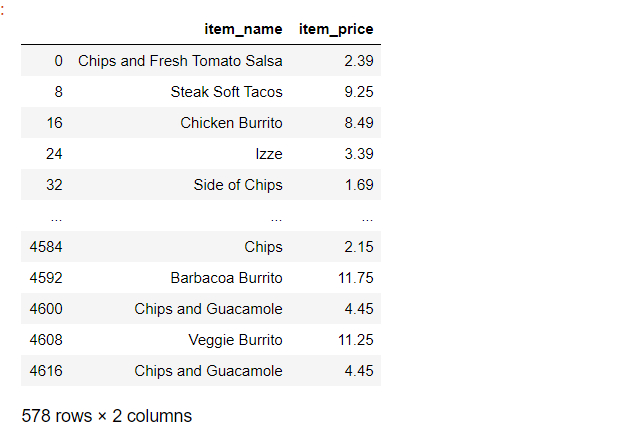Click price 2.39 in first row

pos(359,61)
